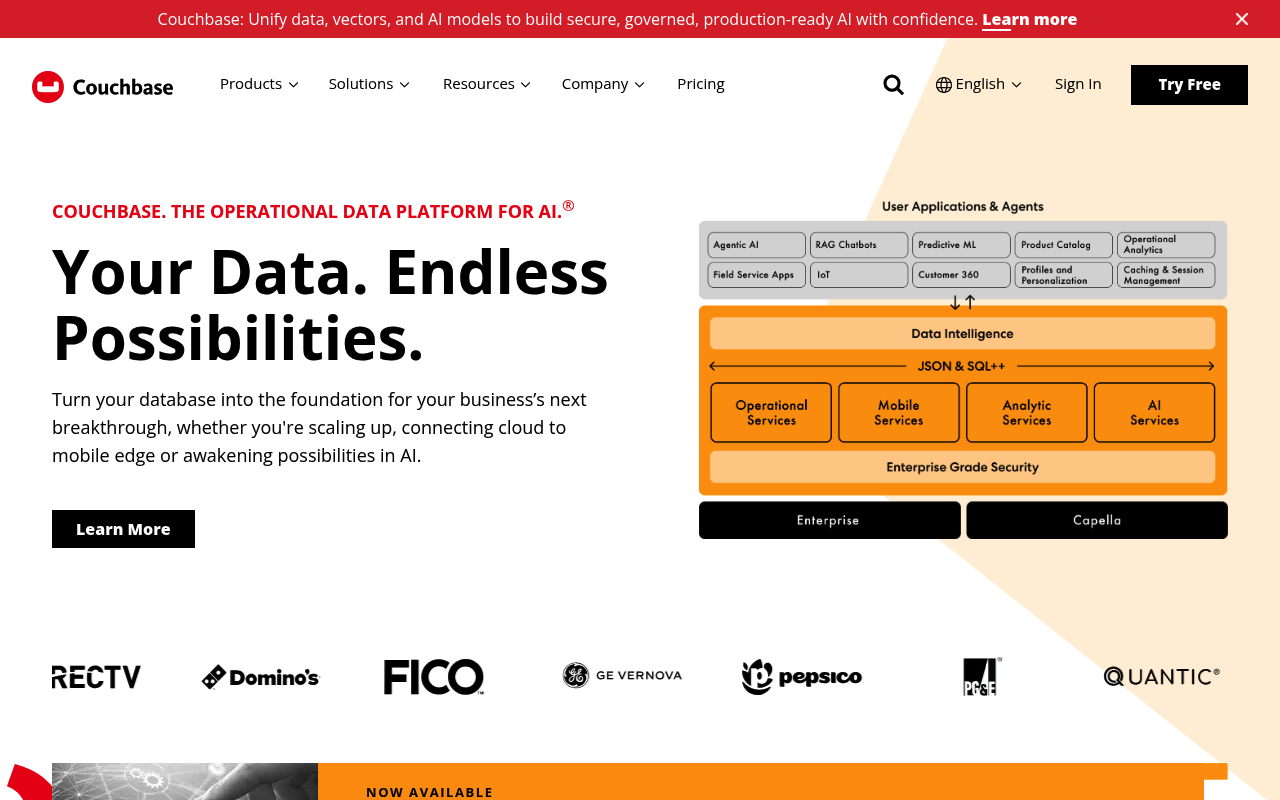Expand the Company menu

603,84
